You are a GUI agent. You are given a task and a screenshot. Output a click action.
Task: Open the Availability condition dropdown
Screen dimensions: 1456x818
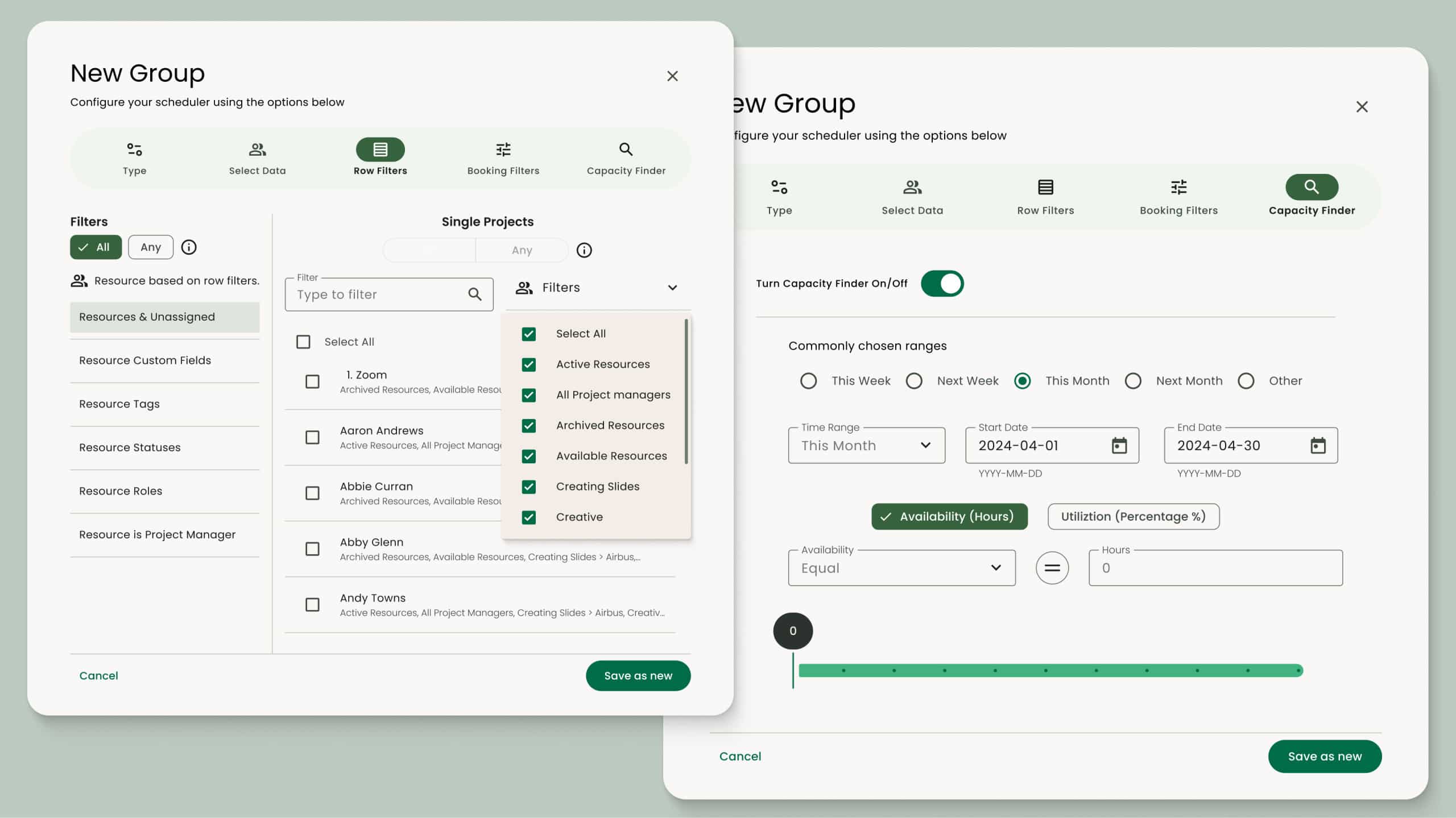point(901,568)
